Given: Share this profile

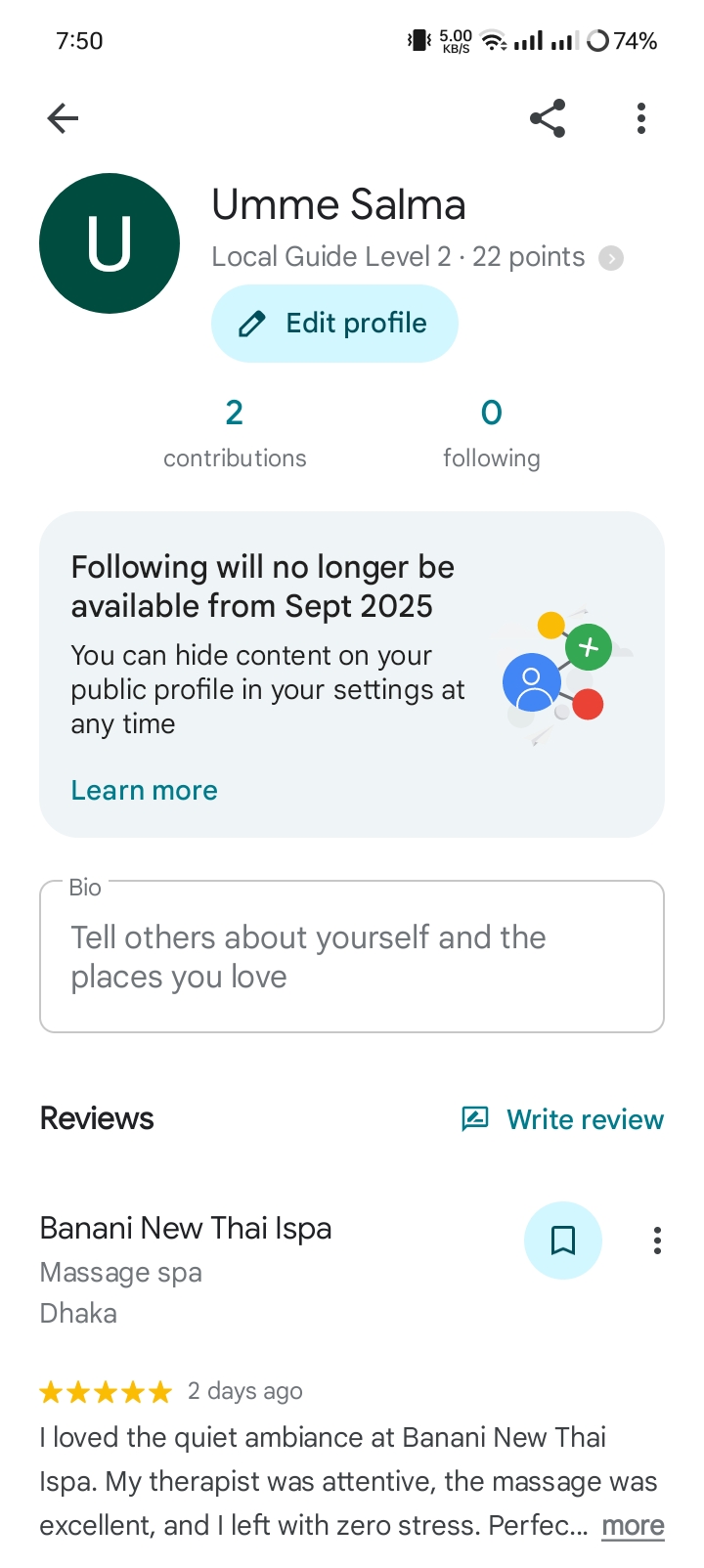Looking at the screenshot, I should pyautogui.click(x=548, y=118).
